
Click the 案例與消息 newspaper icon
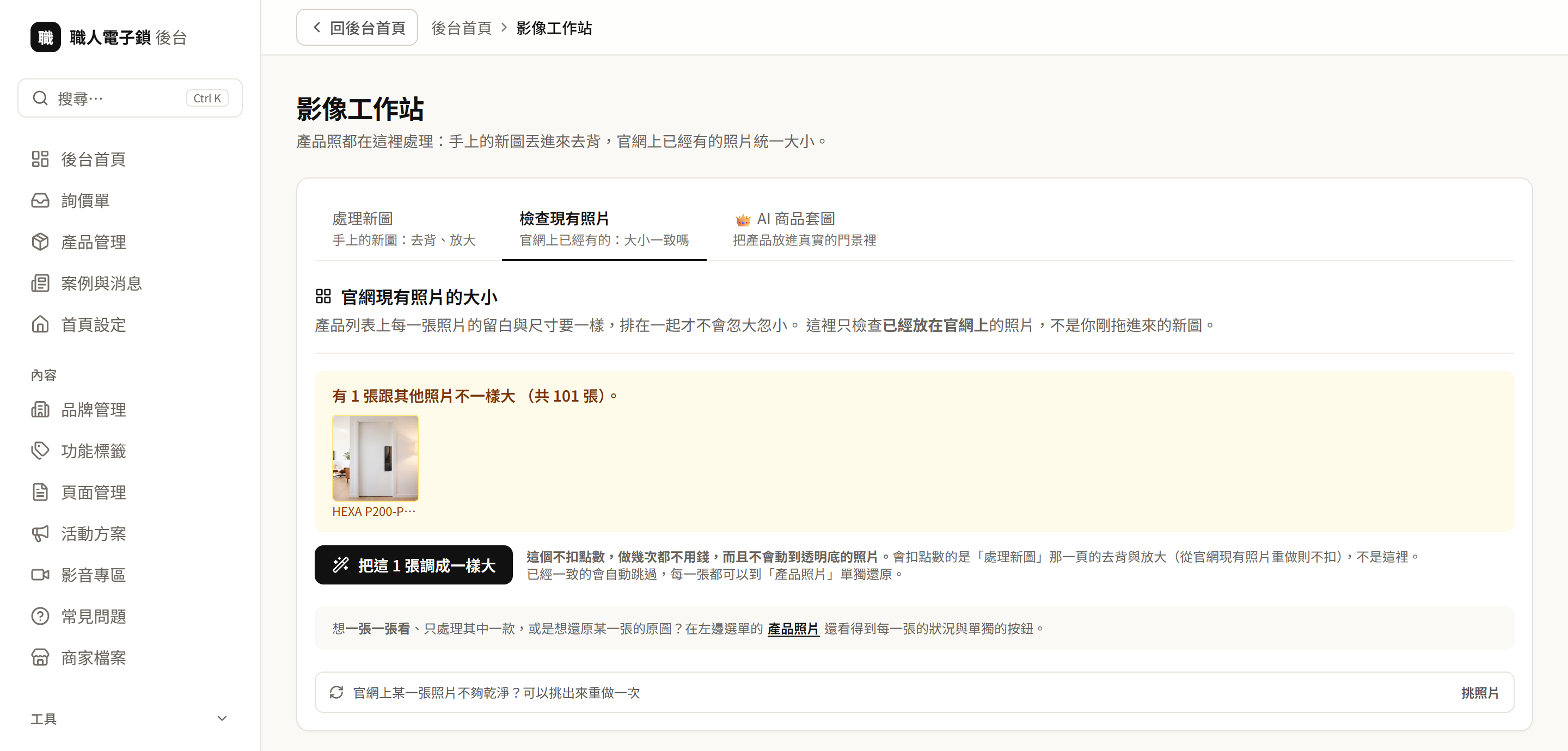pos(40,283)
